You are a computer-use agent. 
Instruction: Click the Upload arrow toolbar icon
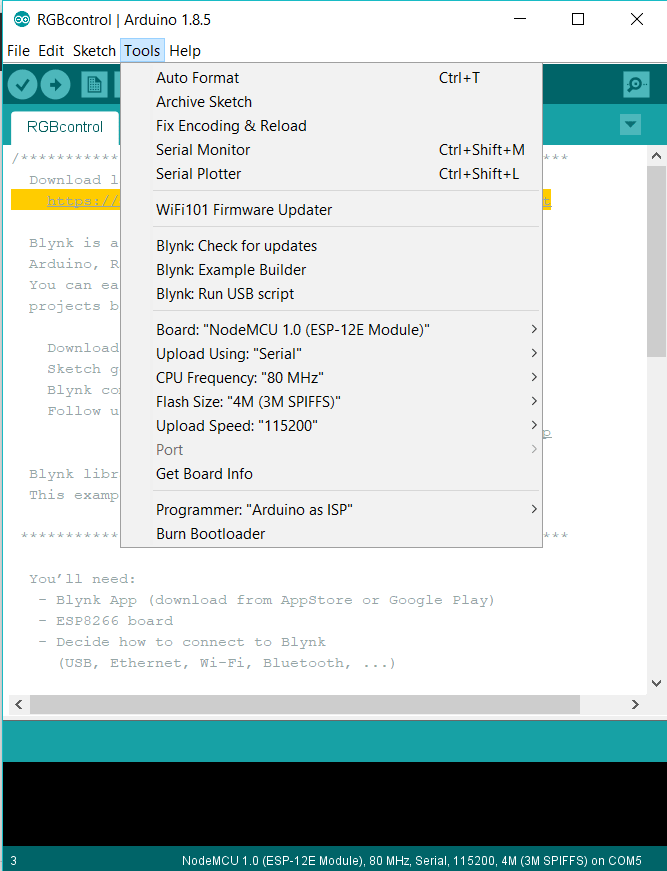click(56, 85)
